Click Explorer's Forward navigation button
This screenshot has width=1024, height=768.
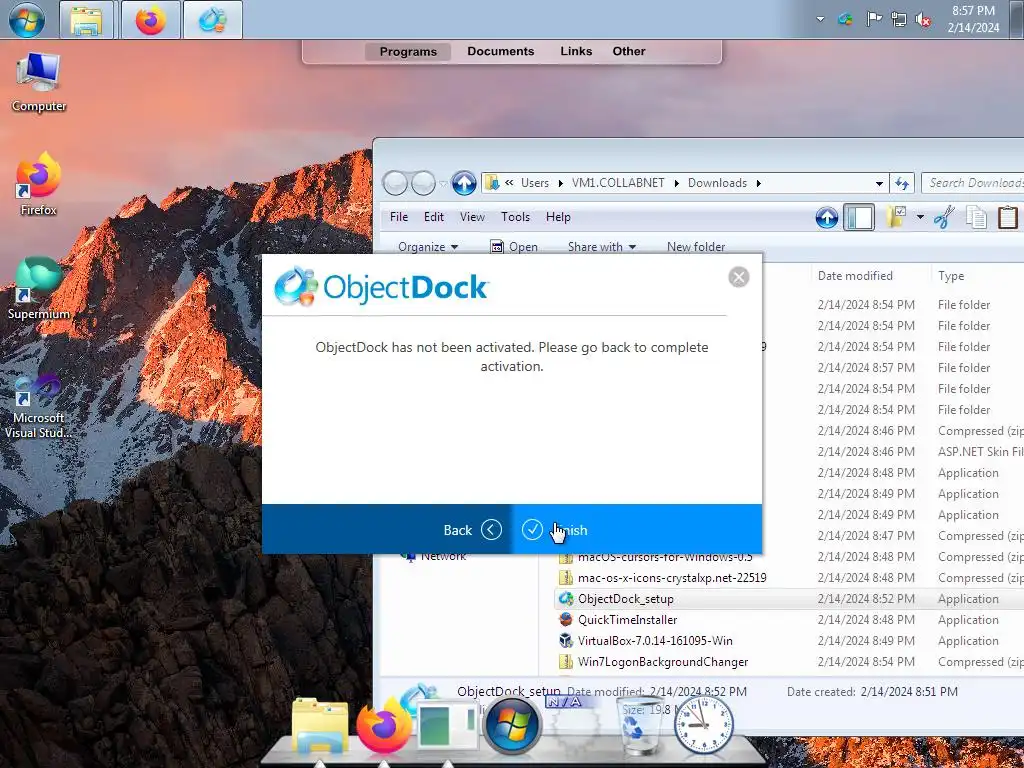423,184
